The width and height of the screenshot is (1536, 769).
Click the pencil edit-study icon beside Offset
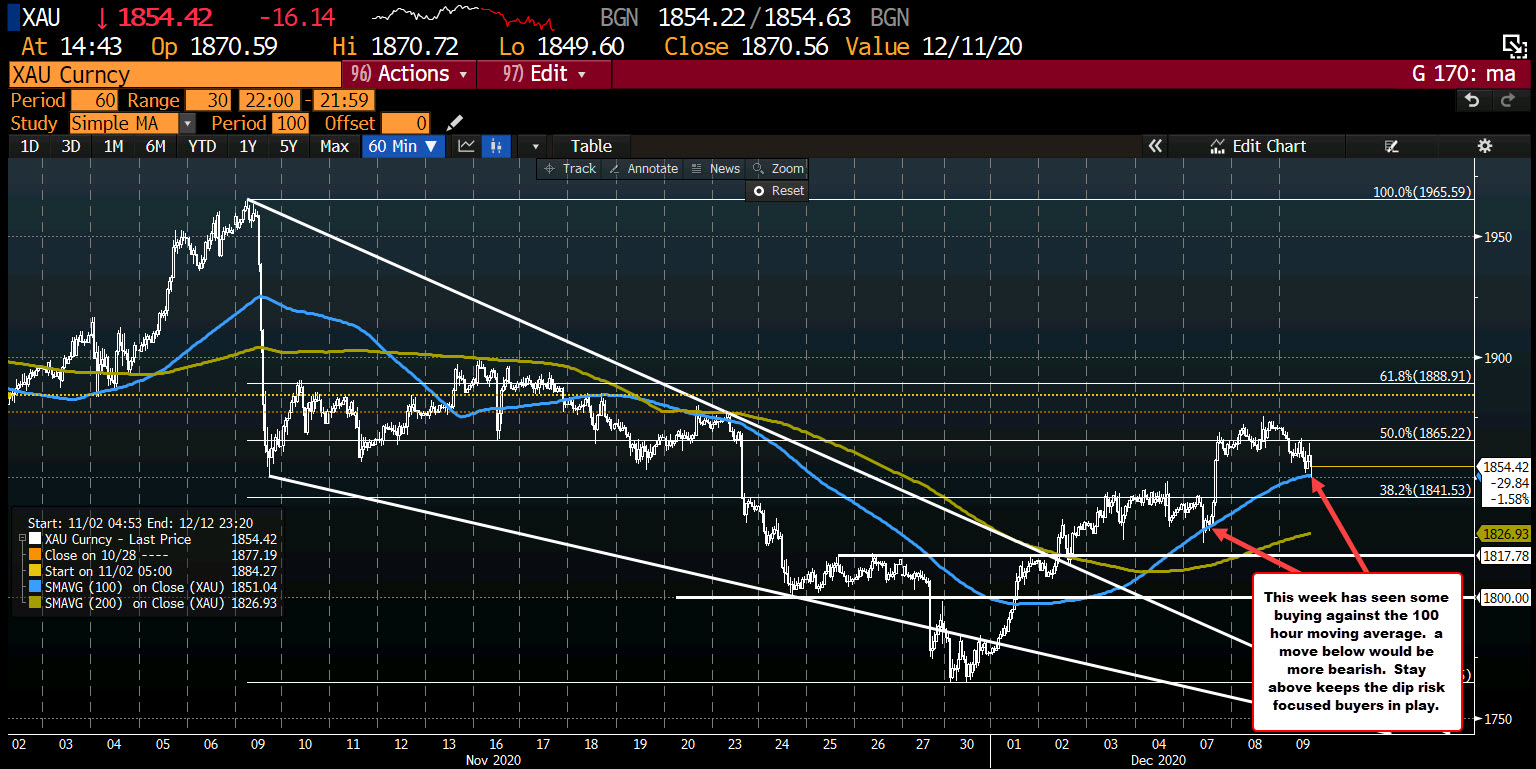pyautogui.click(x=455, y=123)
